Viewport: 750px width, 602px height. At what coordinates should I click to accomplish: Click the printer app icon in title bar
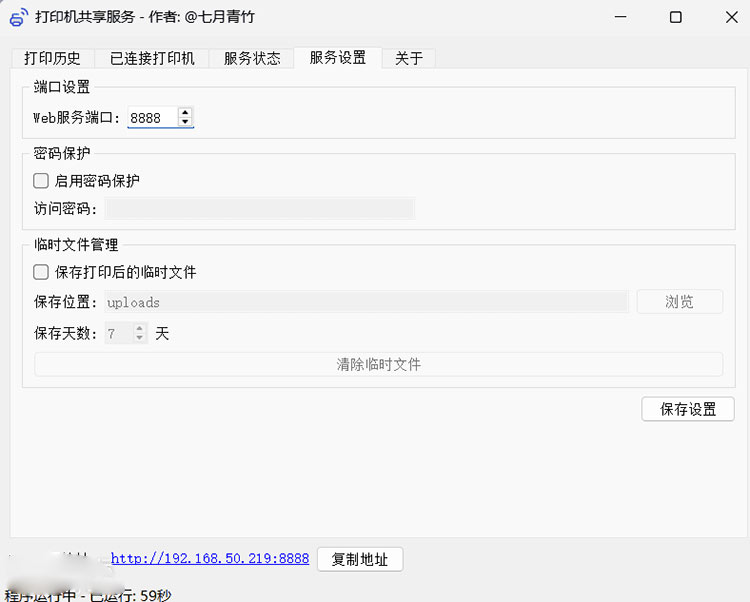pos(19,17)
